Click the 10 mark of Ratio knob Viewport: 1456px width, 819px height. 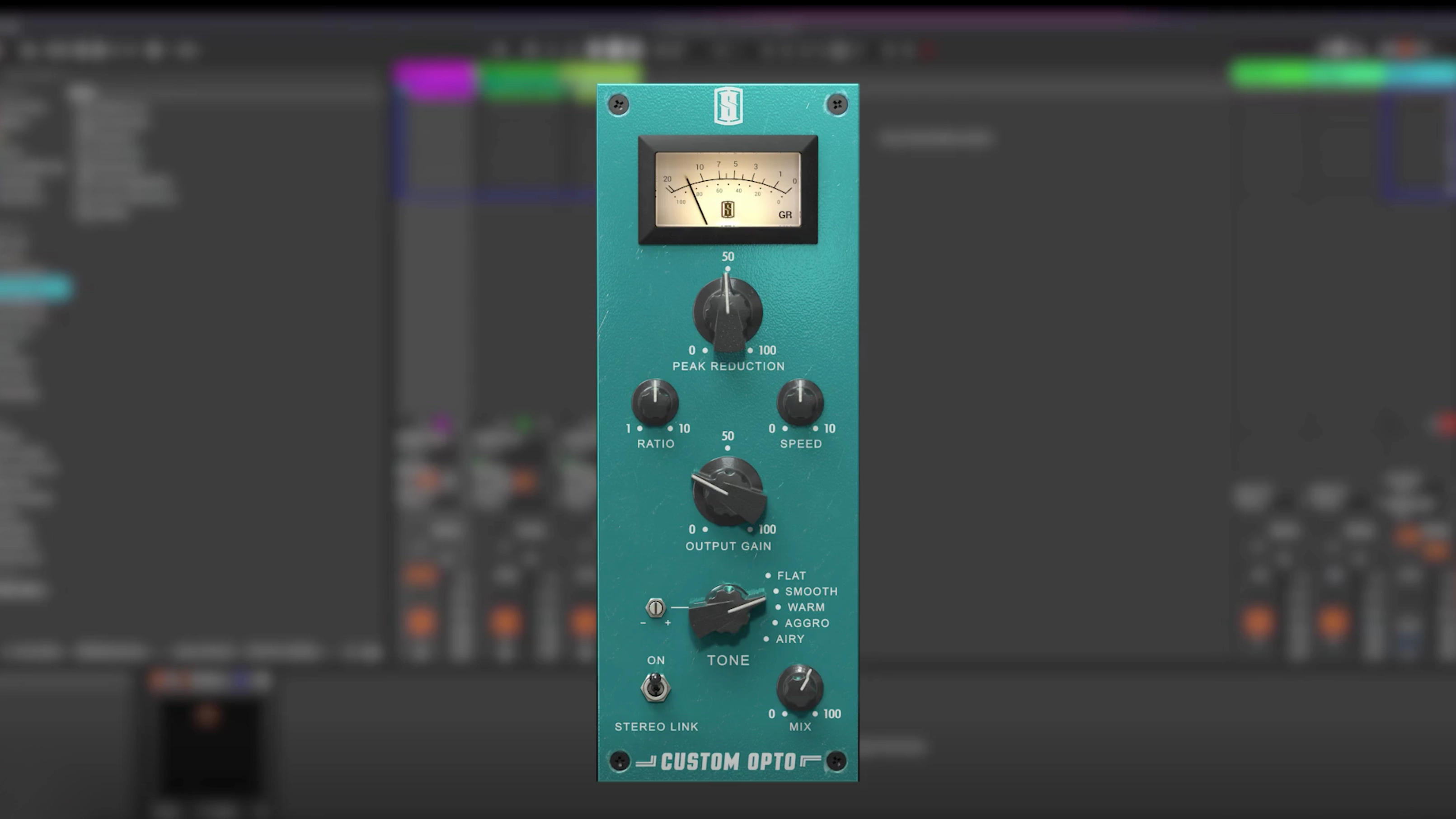[x=685, y=428]
